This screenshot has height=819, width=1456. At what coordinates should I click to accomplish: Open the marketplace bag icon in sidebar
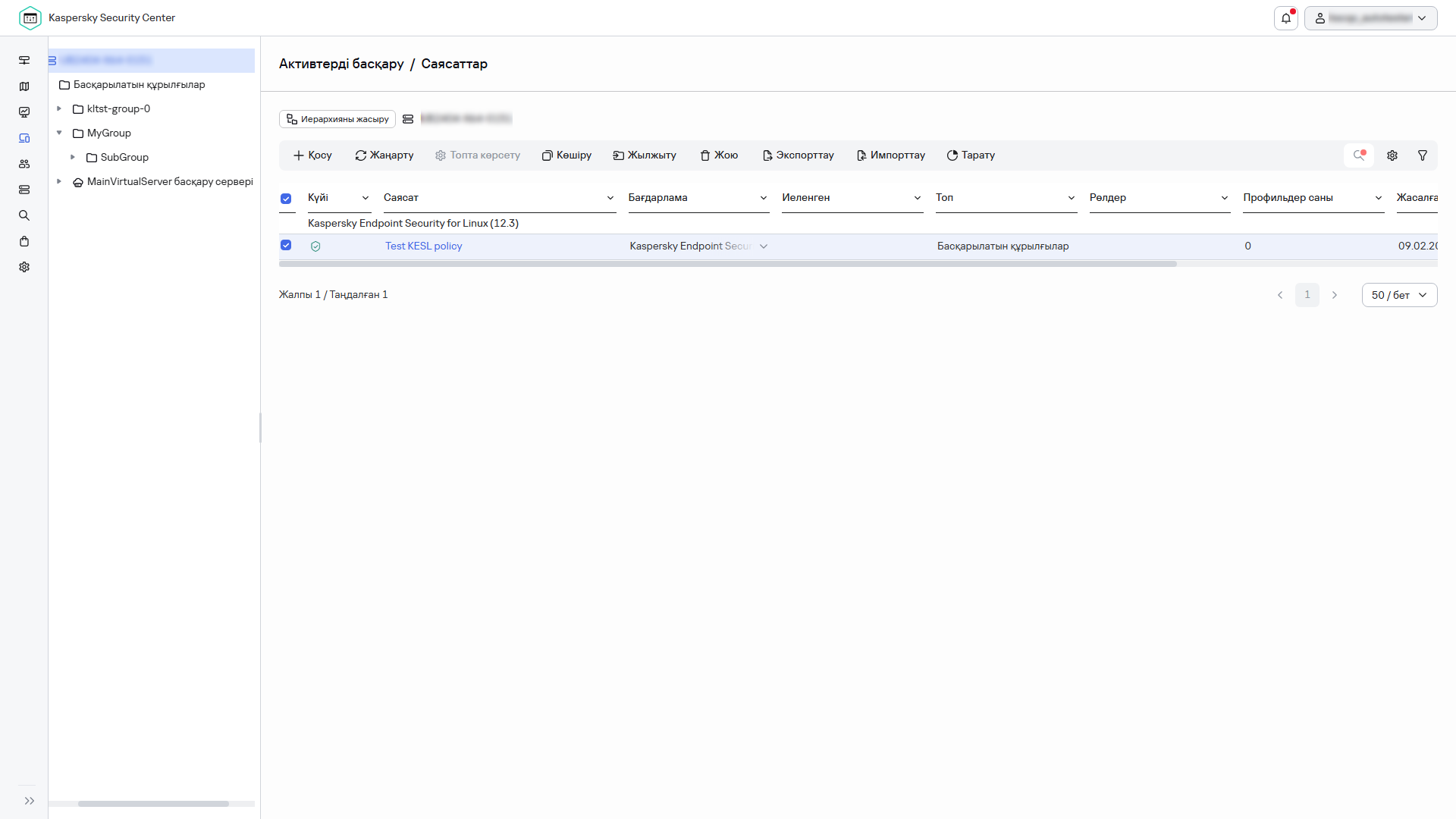[24, 241]
